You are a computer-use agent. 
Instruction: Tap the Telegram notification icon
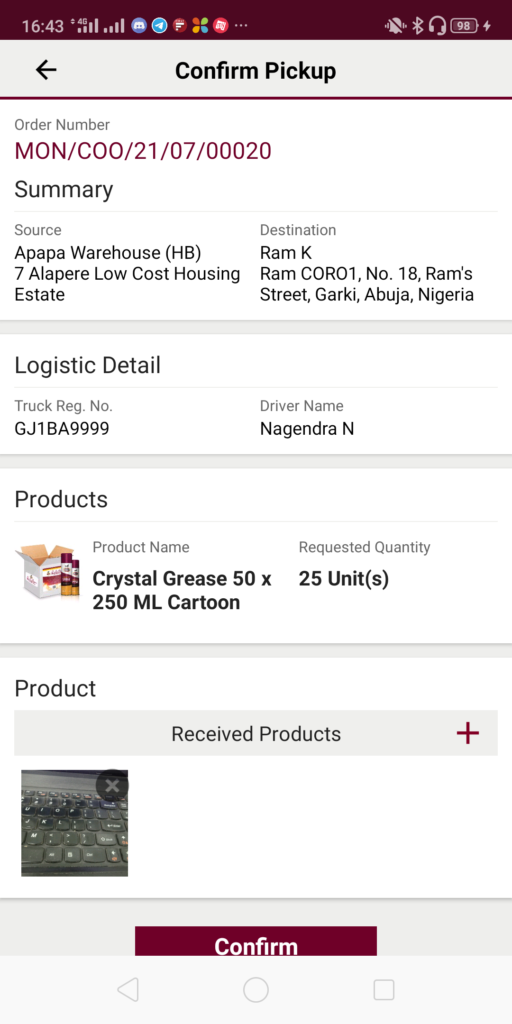pos(159,25)
